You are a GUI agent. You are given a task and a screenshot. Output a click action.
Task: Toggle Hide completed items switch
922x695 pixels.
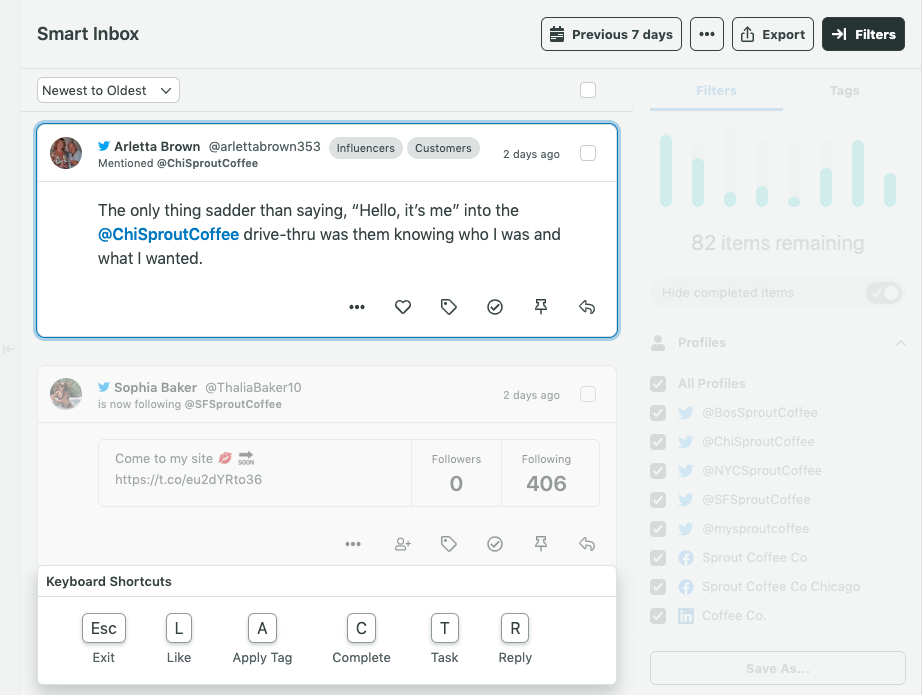(x=884, y=292)
